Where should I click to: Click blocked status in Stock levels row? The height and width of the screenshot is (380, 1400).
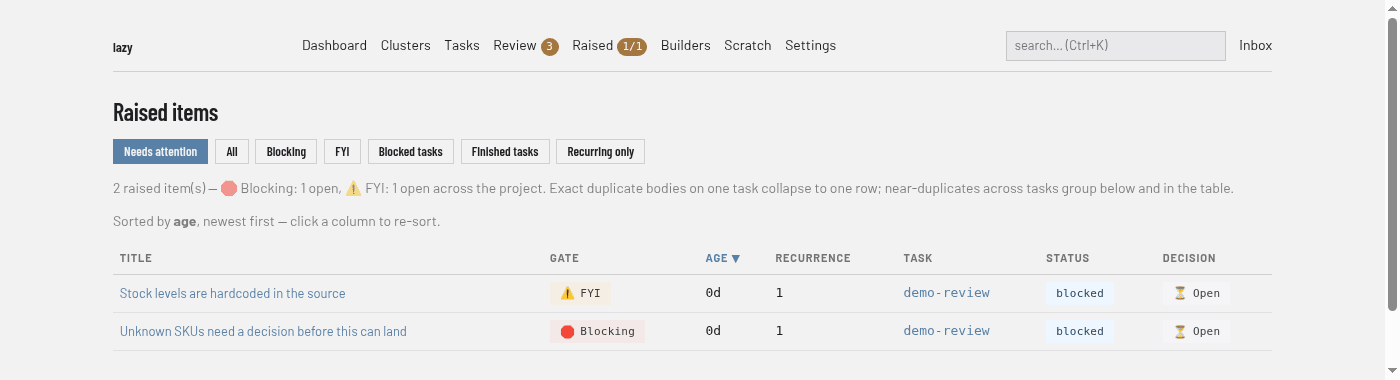(x=1080, y=293)
